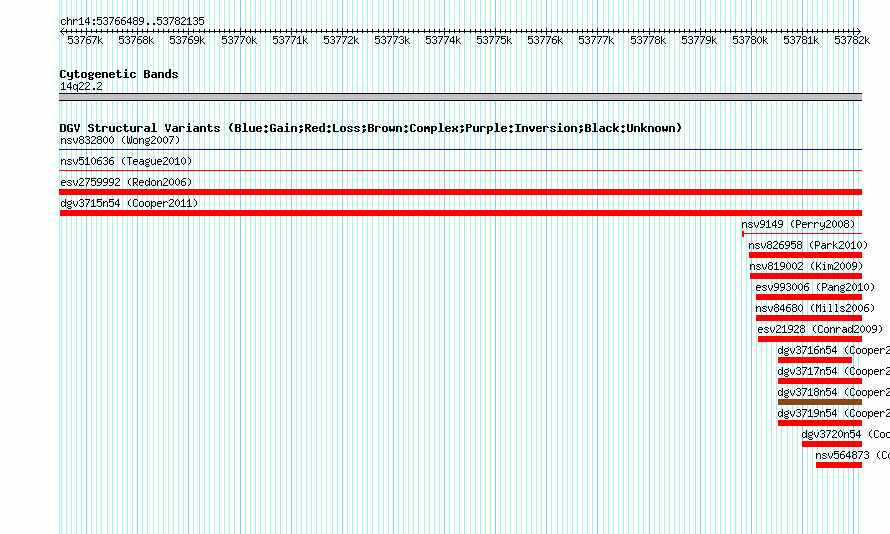The width and height of the screenshot is (890, 534).
Task: Click the 53770k ruler position
Action: tap(239, 40)
